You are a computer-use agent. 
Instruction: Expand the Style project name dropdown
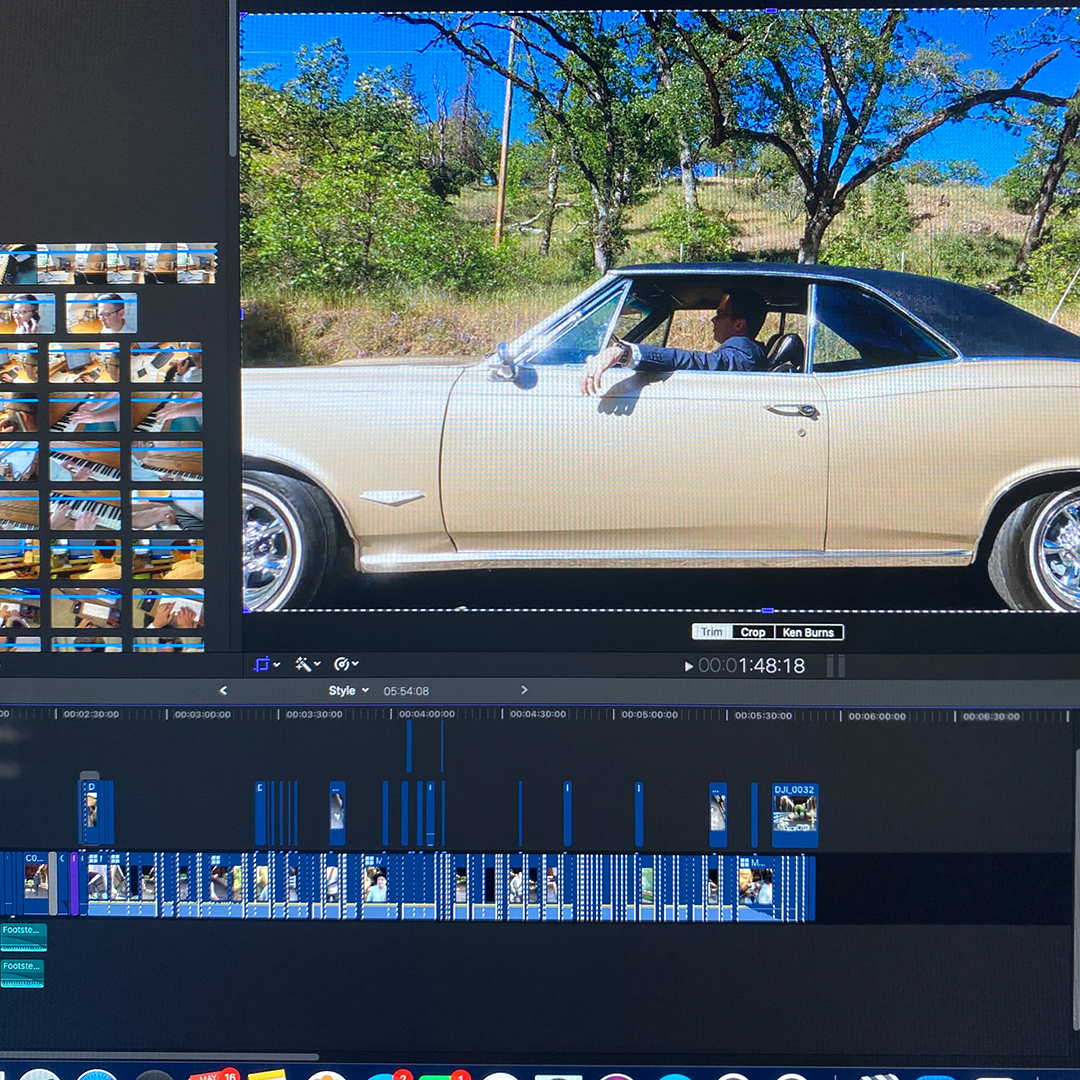(x=349, y=691)
